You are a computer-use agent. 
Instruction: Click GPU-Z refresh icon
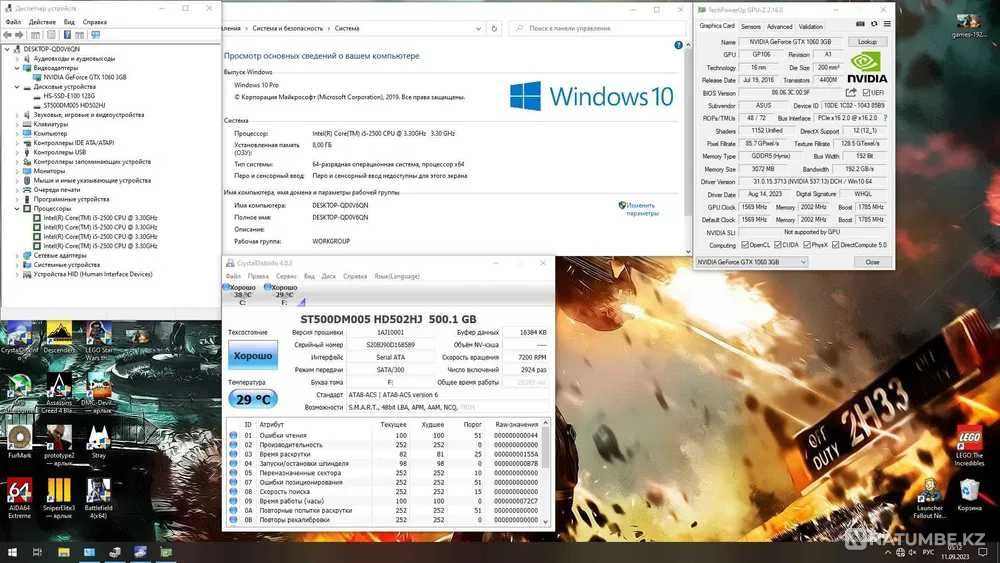(874, 24)
